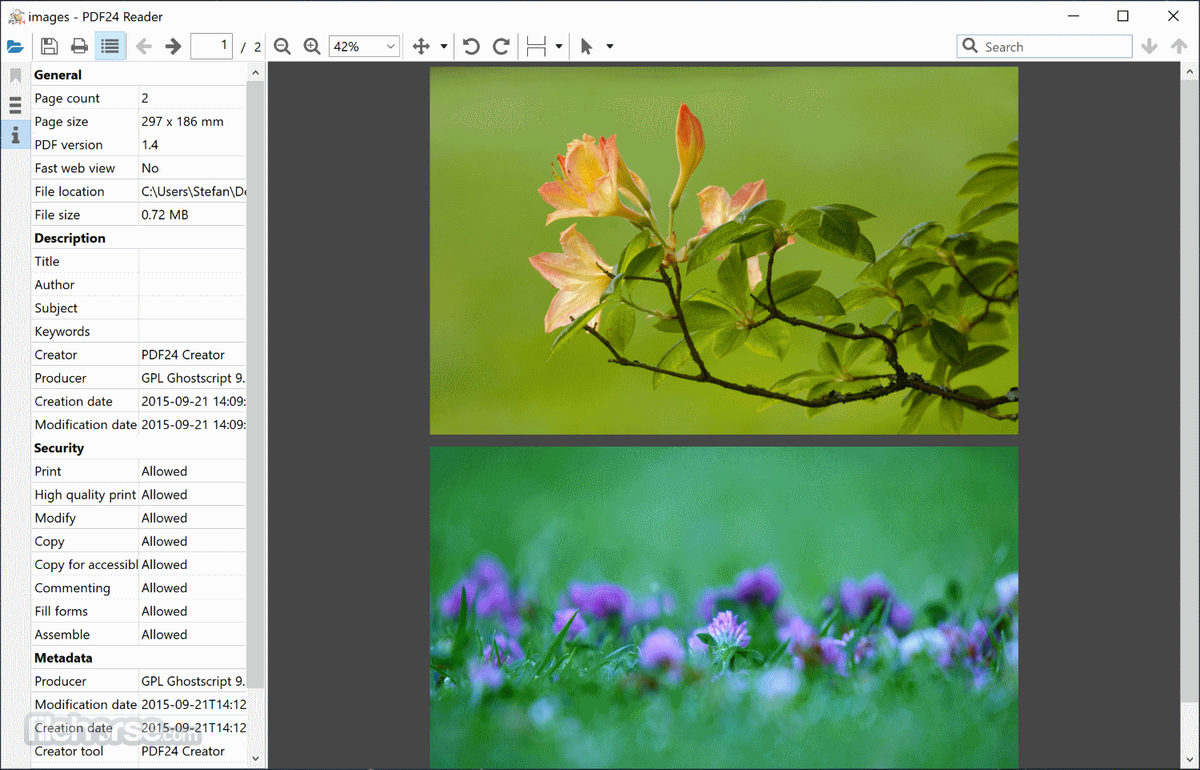Click the Producer label under Description
The width and height of the screenshot is (1200, 770).
60,378
